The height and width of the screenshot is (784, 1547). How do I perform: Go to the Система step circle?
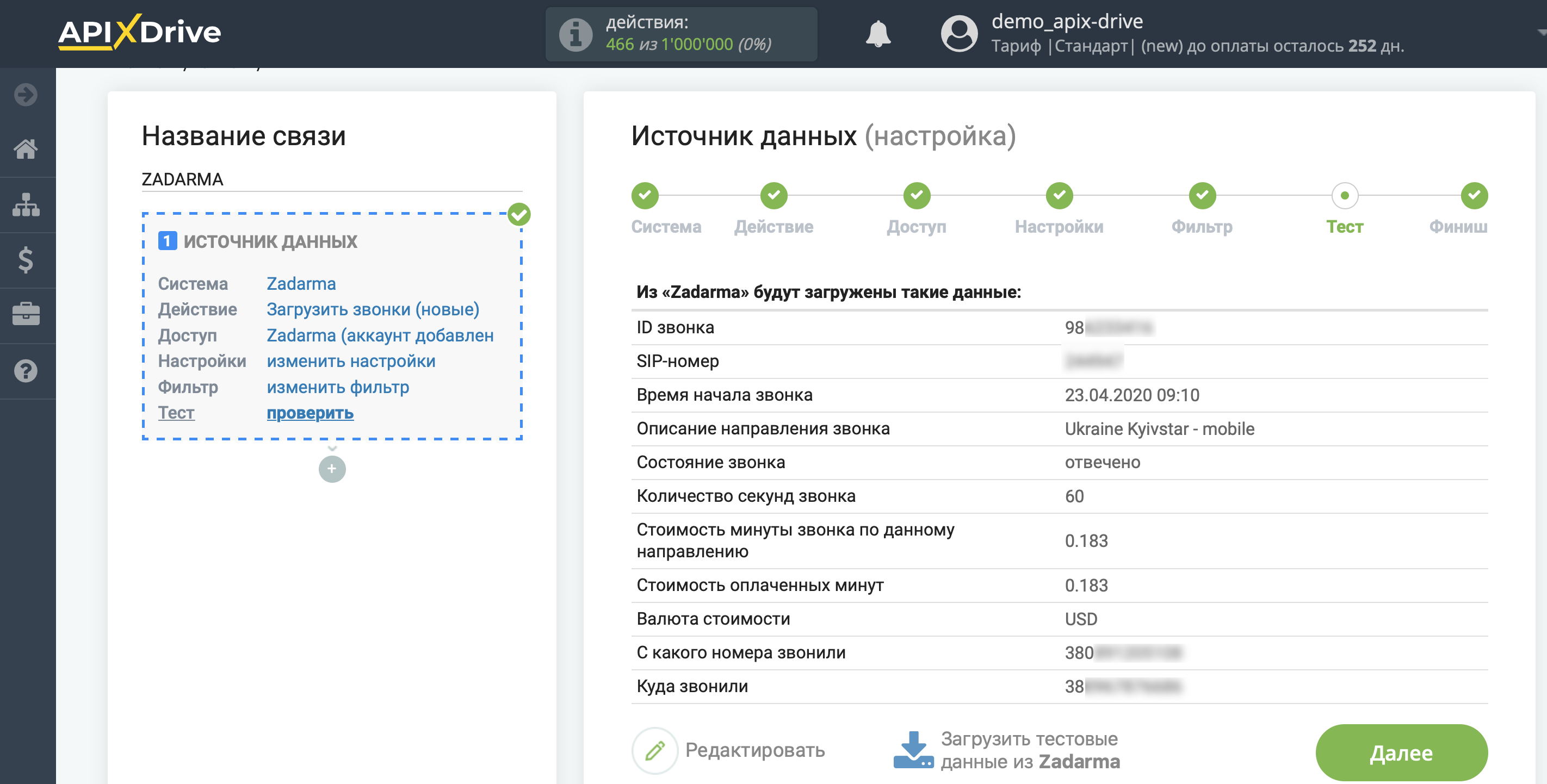point(645,195)
